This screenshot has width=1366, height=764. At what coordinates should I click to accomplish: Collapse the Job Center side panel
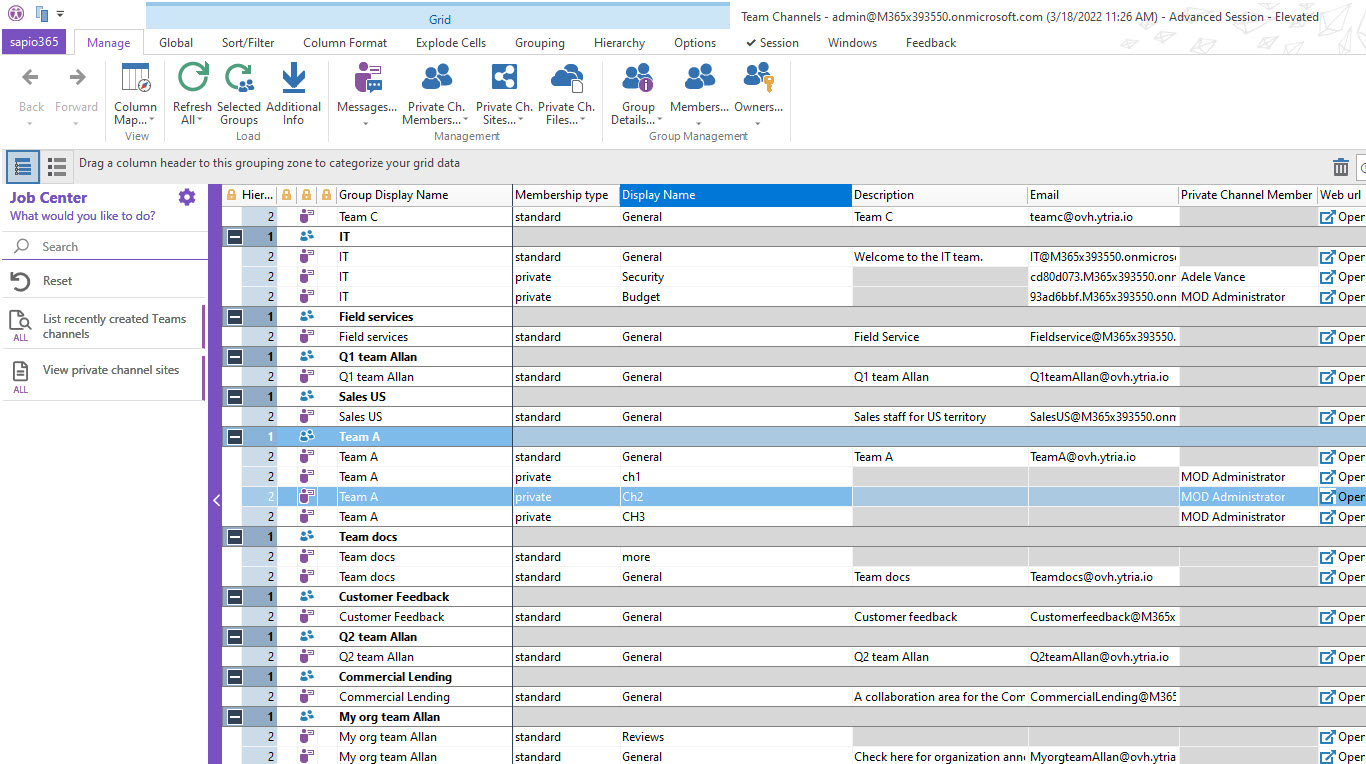pos(216,501)
